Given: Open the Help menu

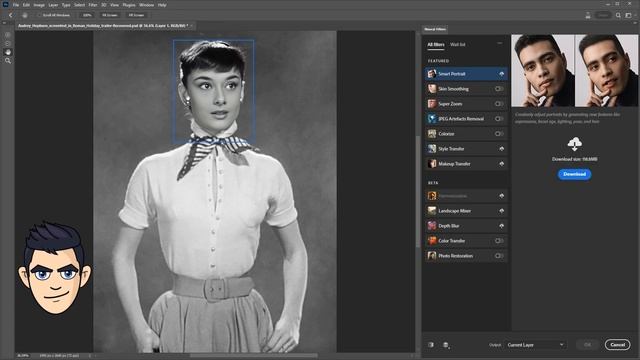Looking at the screenshot, I should tap(162, 5).
